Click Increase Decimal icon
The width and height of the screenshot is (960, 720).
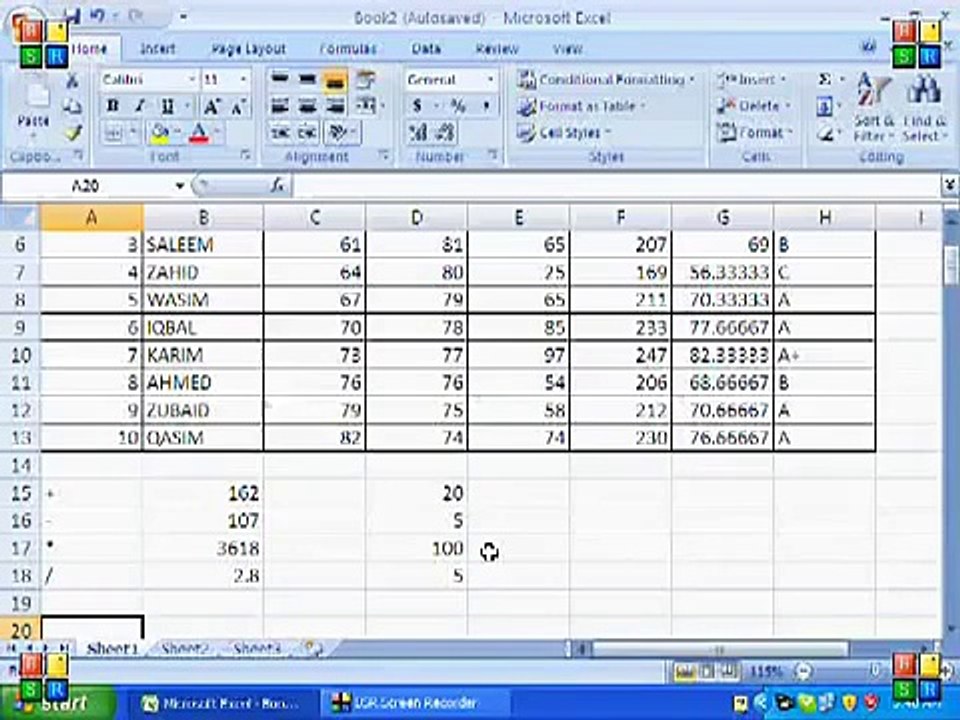pos(418,132)
